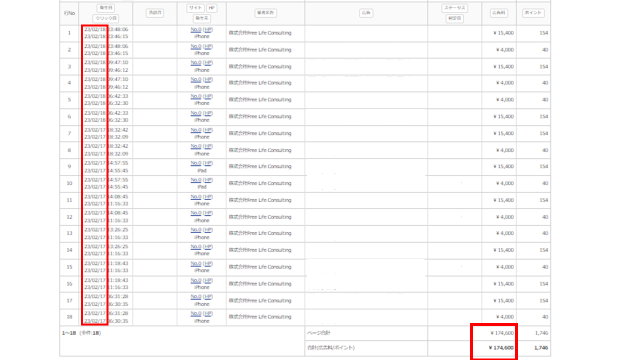Viewport: 640px width, 360px height.
Task: Open the HP link in row 3
Action: (208, 63)
